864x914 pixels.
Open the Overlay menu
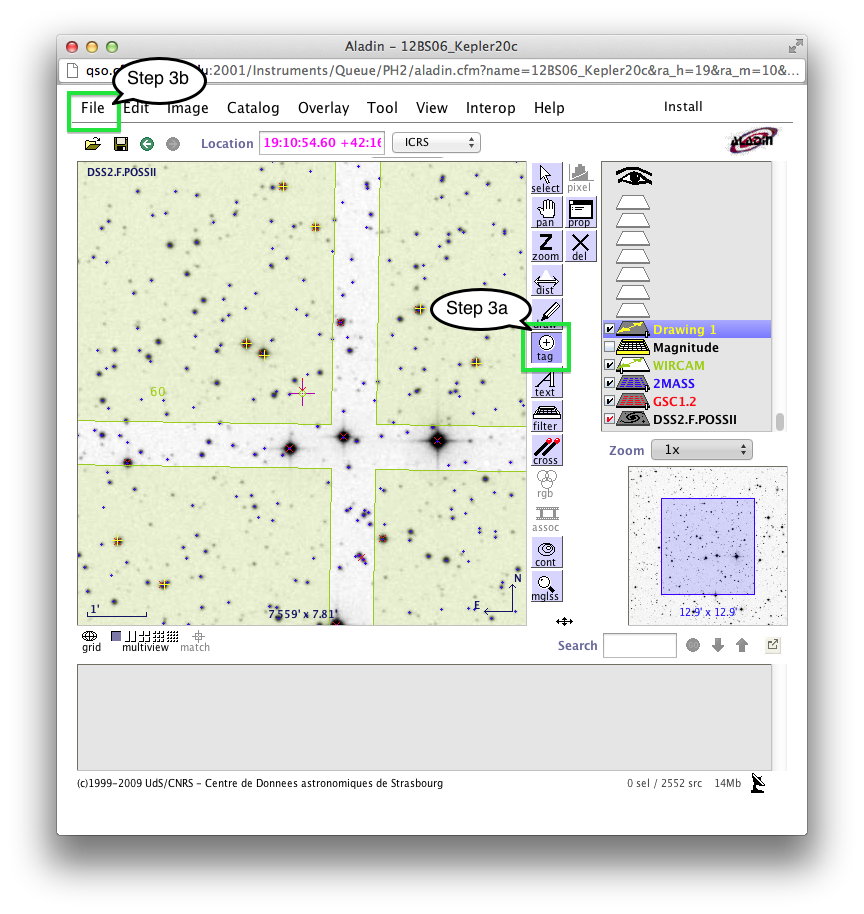click(324, 108)
